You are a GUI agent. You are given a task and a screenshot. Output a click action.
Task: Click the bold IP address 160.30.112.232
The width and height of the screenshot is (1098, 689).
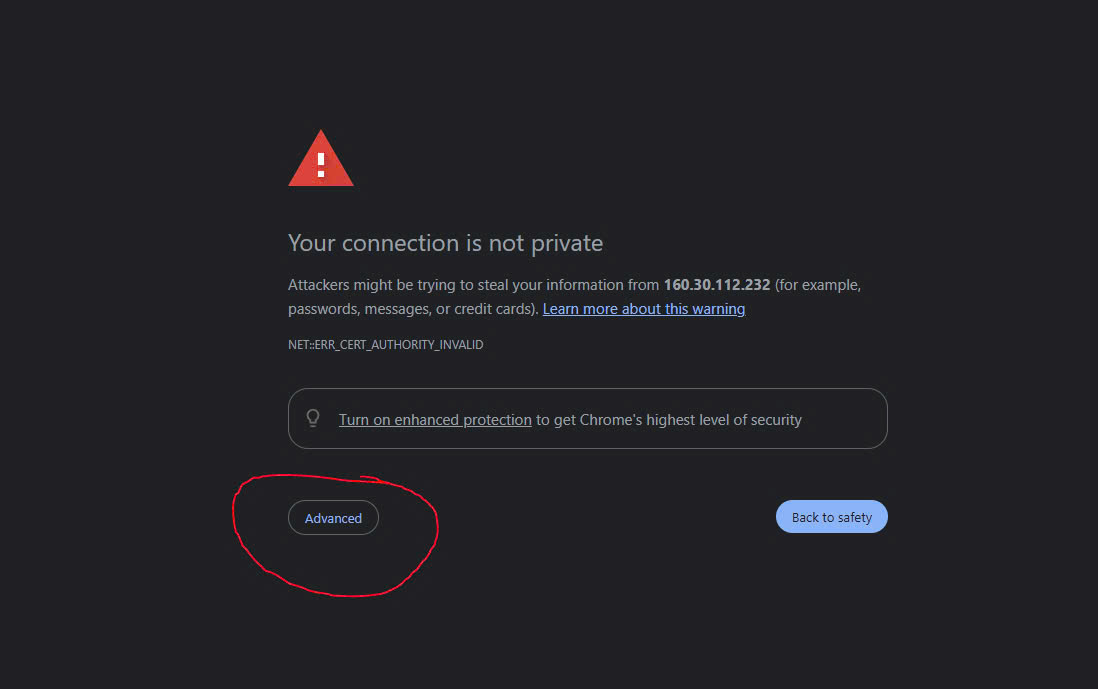point(716,285)
